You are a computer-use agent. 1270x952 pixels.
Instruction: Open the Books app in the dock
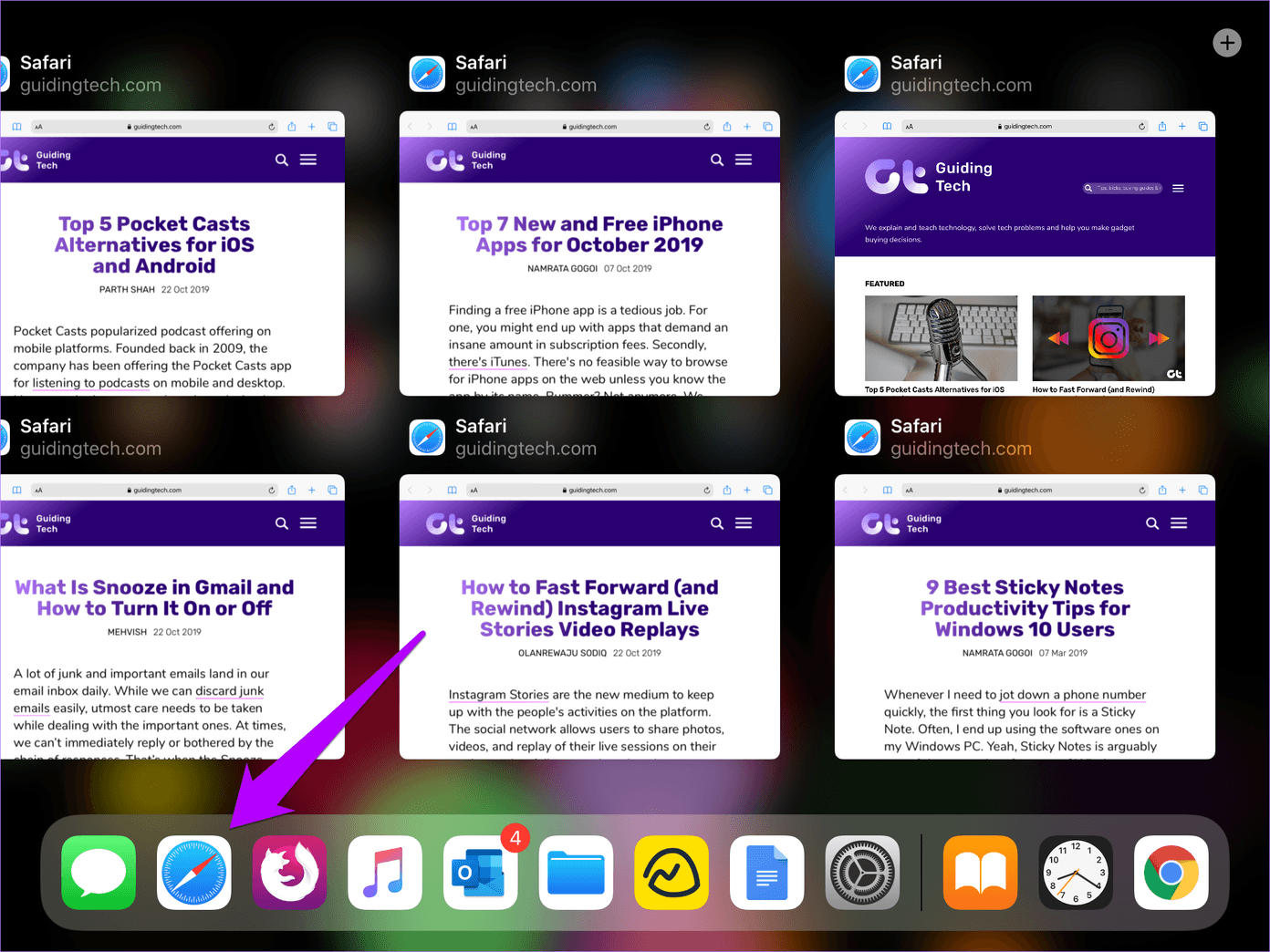point(980,873)
